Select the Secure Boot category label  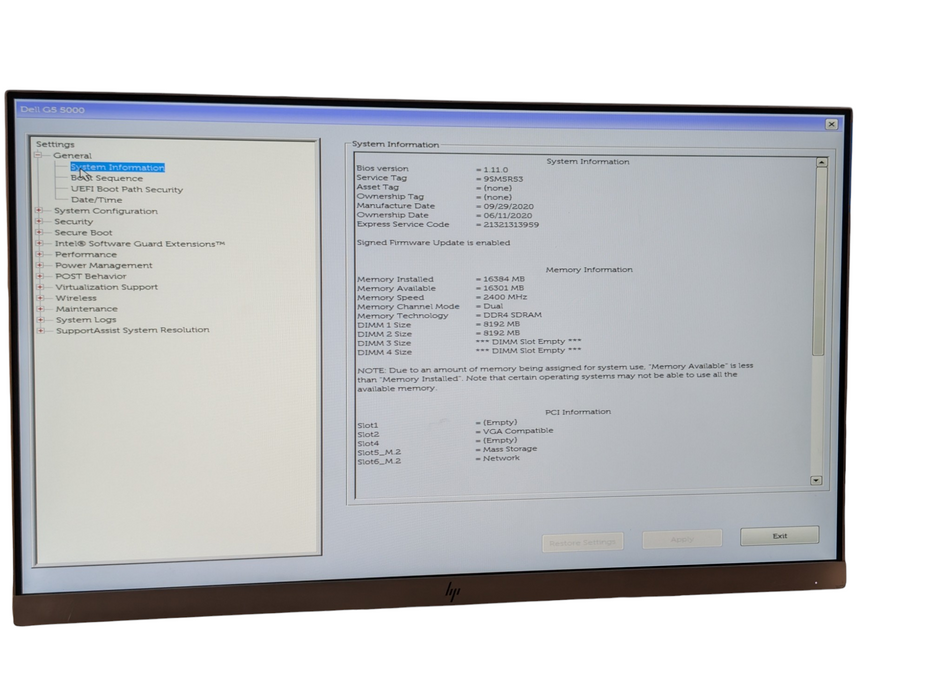[x=84, y=233]
